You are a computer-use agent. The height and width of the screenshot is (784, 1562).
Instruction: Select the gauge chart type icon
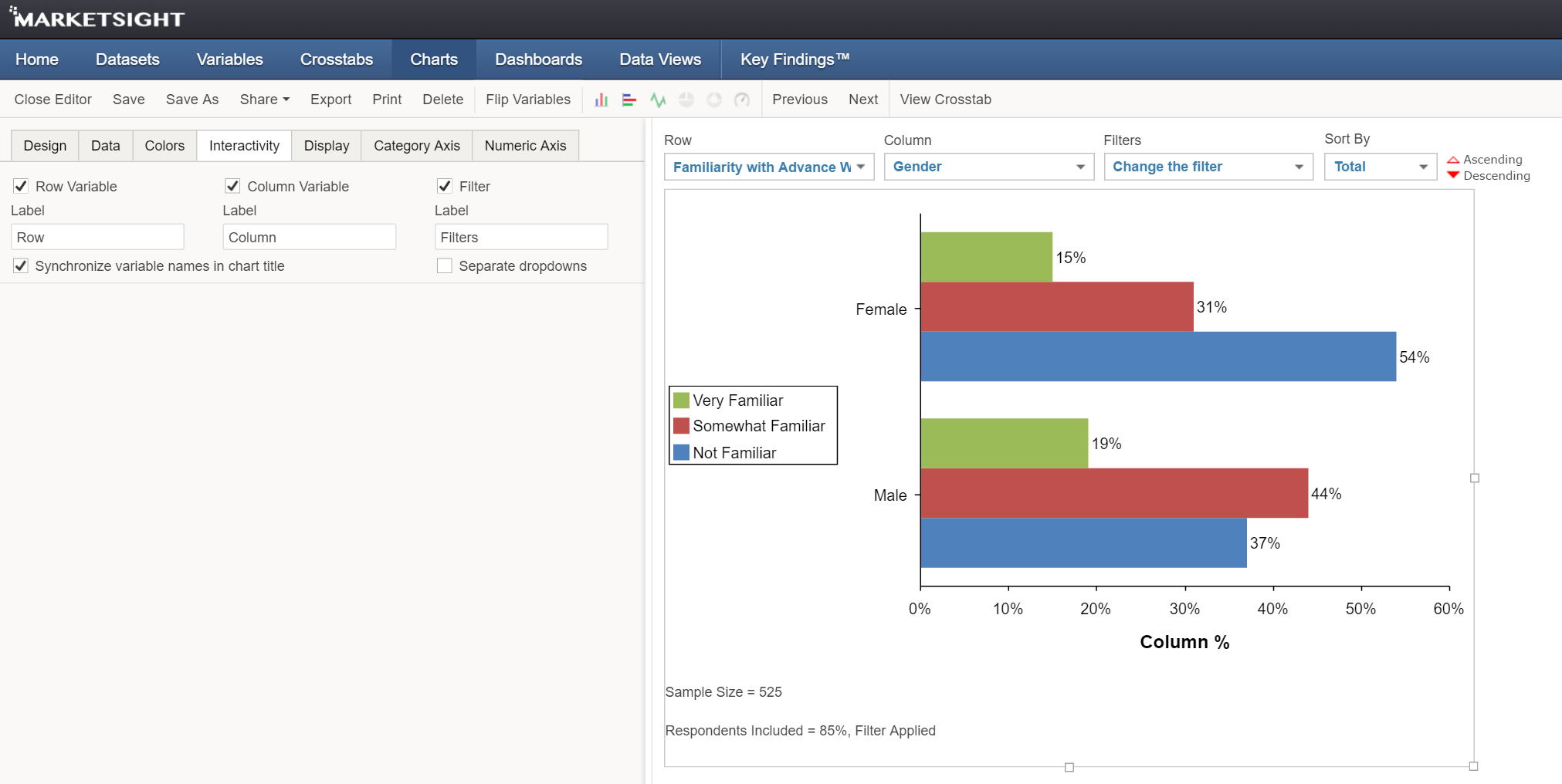pos(741,100)
